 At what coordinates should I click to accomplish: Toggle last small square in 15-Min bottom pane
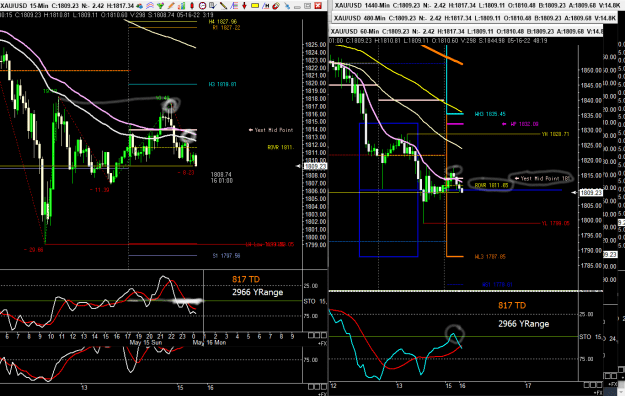tap(324, 387)
